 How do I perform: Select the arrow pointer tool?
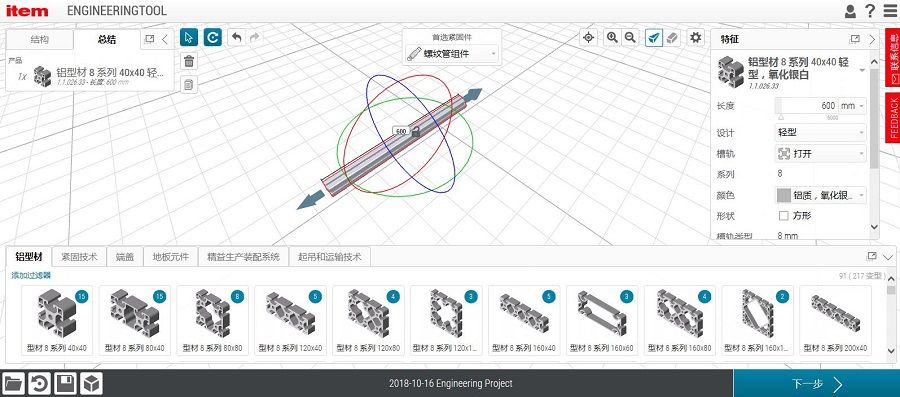click(x=189, y=38)
